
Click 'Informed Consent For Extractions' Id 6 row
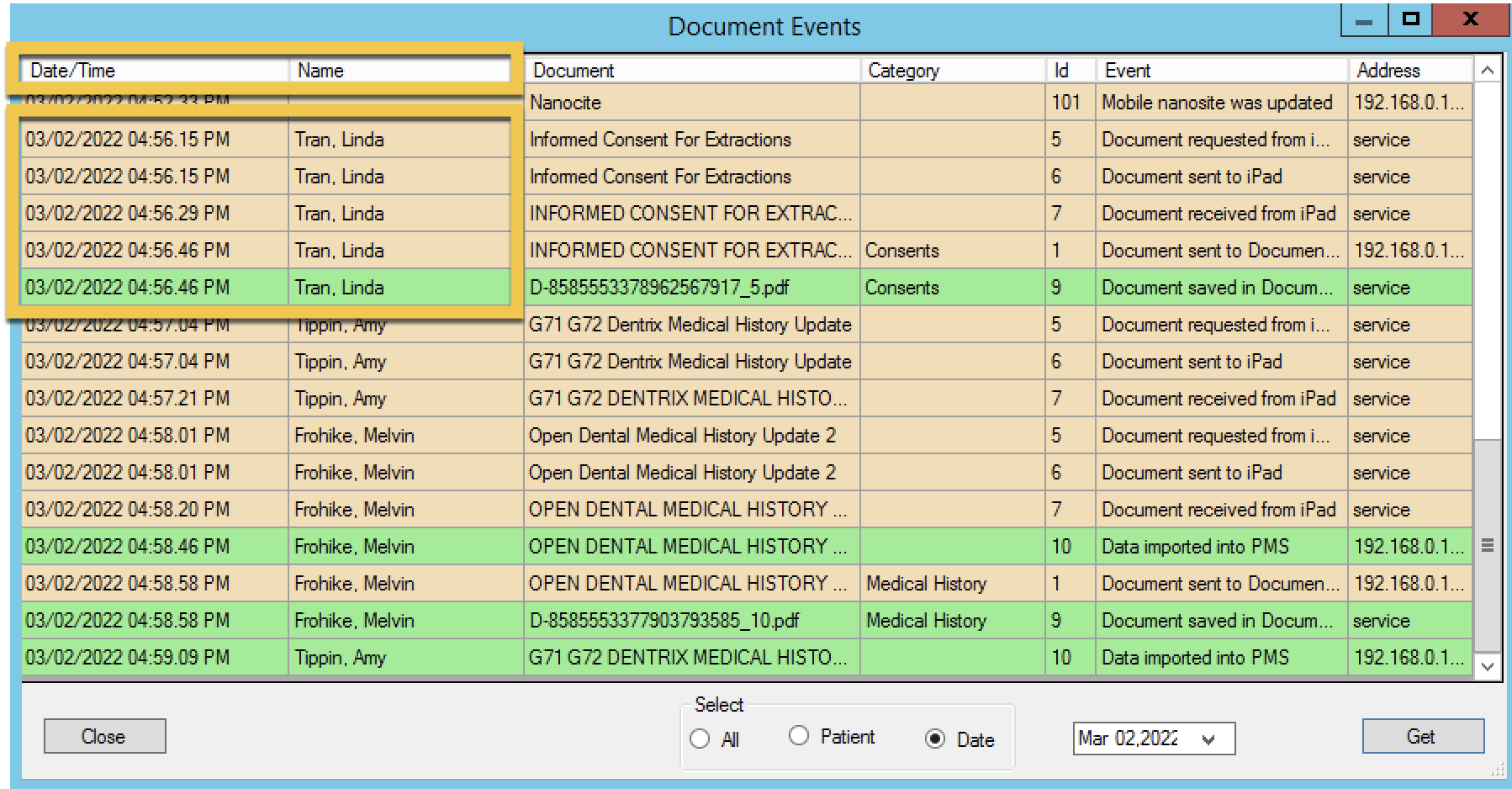coord(692,177)
